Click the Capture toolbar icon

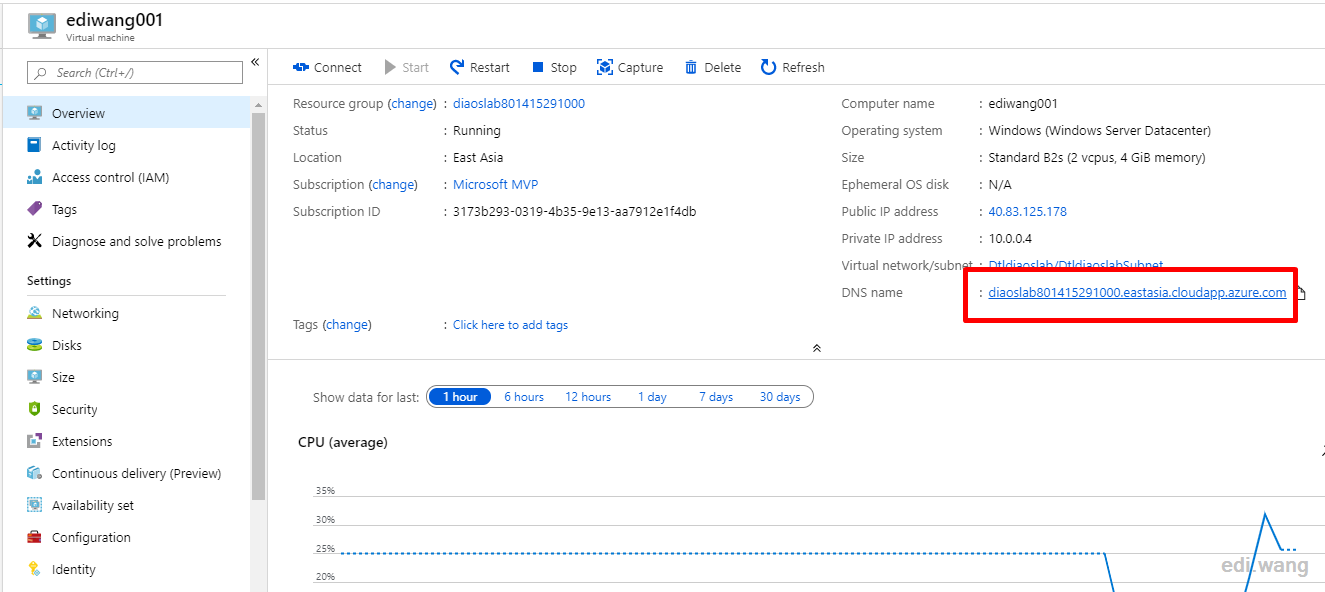click(605, 67)
